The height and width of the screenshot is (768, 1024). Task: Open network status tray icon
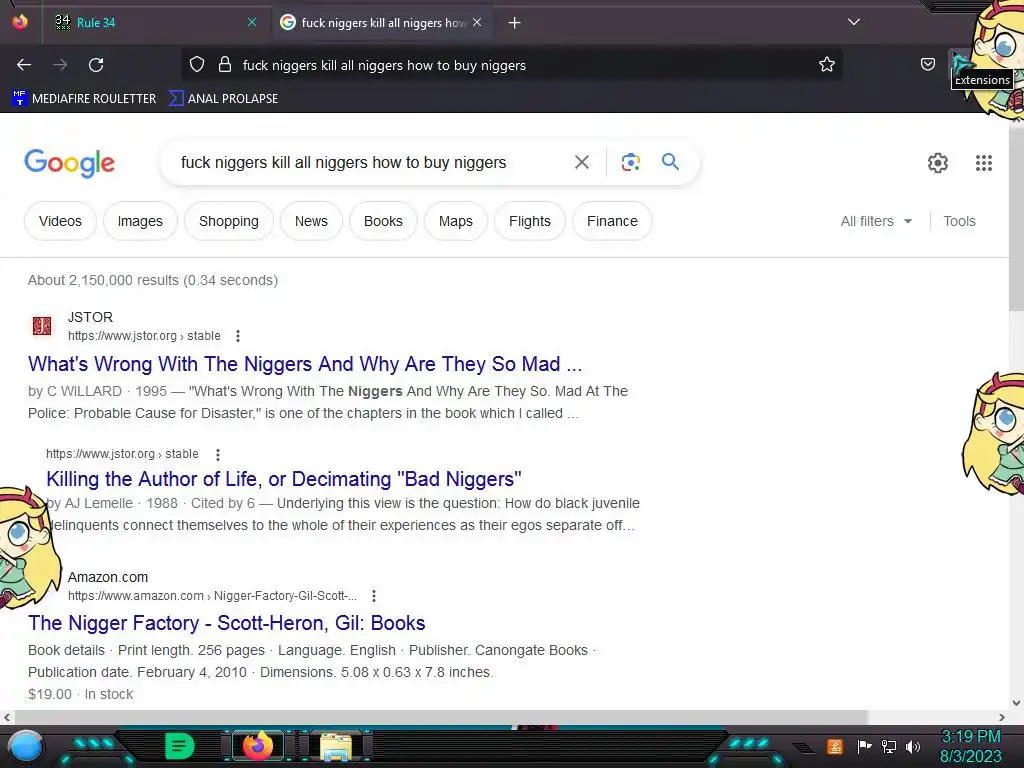(x=889, y=746)
